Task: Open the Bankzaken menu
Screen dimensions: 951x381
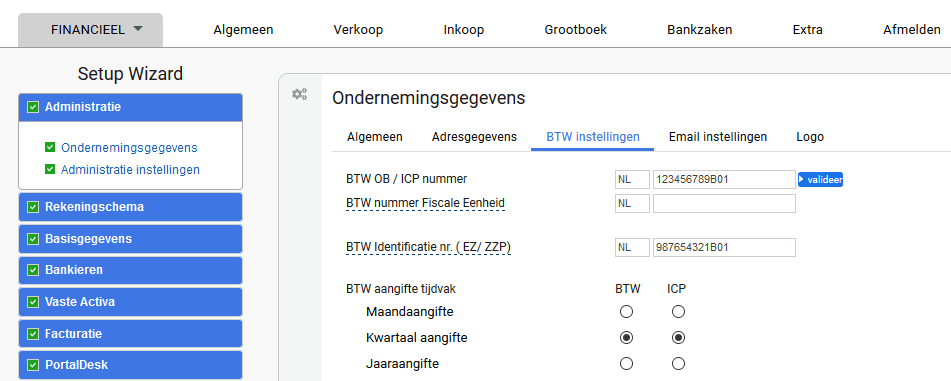Action: pyautogui.click(x=699, y=30)
